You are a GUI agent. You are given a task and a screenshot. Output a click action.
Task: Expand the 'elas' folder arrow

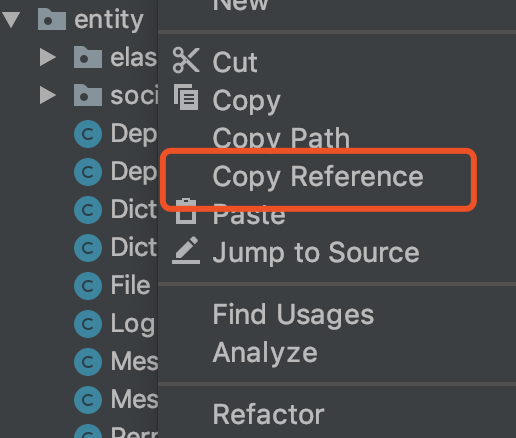coord(48,57)
